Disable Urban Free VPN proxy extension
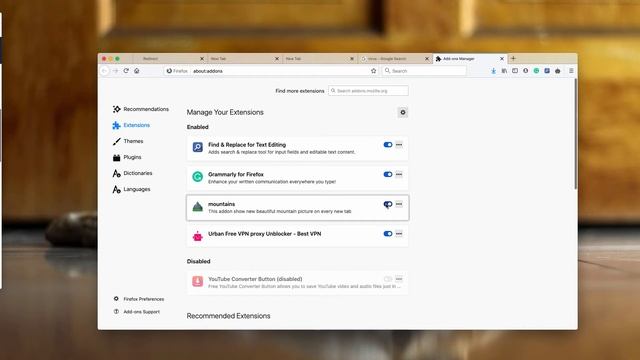This screenshot has width=640, height=360. tap(388, 233)
